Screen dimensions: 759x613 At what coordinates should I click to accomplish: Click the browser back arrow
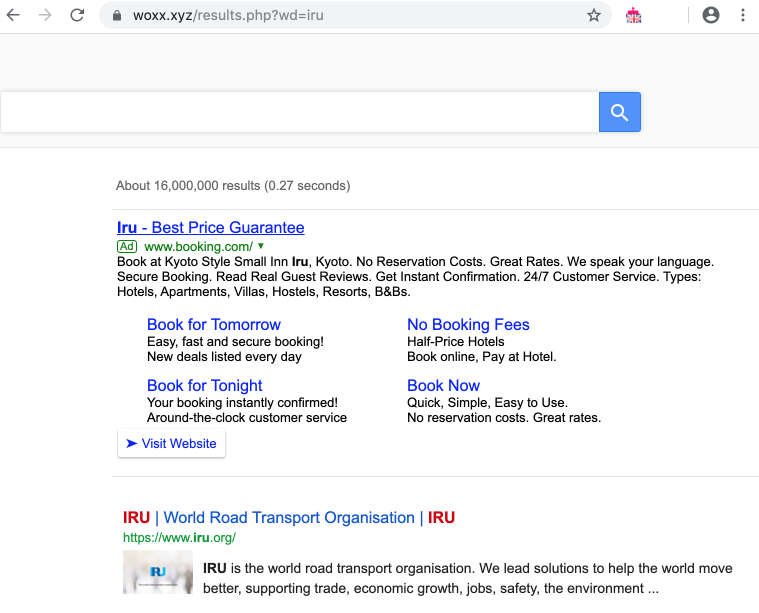pyautogui.click(x=14, y=15)
